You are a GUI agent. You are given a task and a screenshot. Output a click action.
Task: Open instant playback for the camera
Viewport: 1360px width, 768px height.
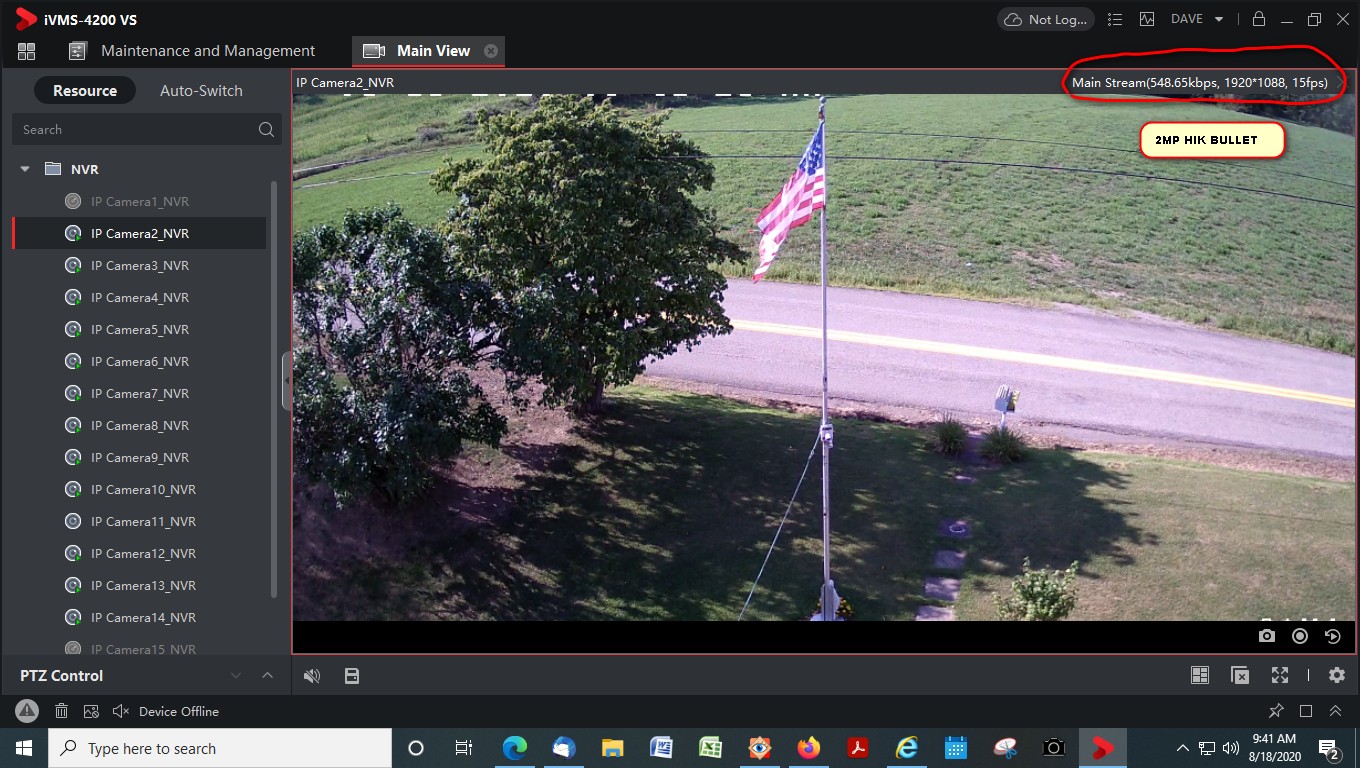pos(1332,636)
